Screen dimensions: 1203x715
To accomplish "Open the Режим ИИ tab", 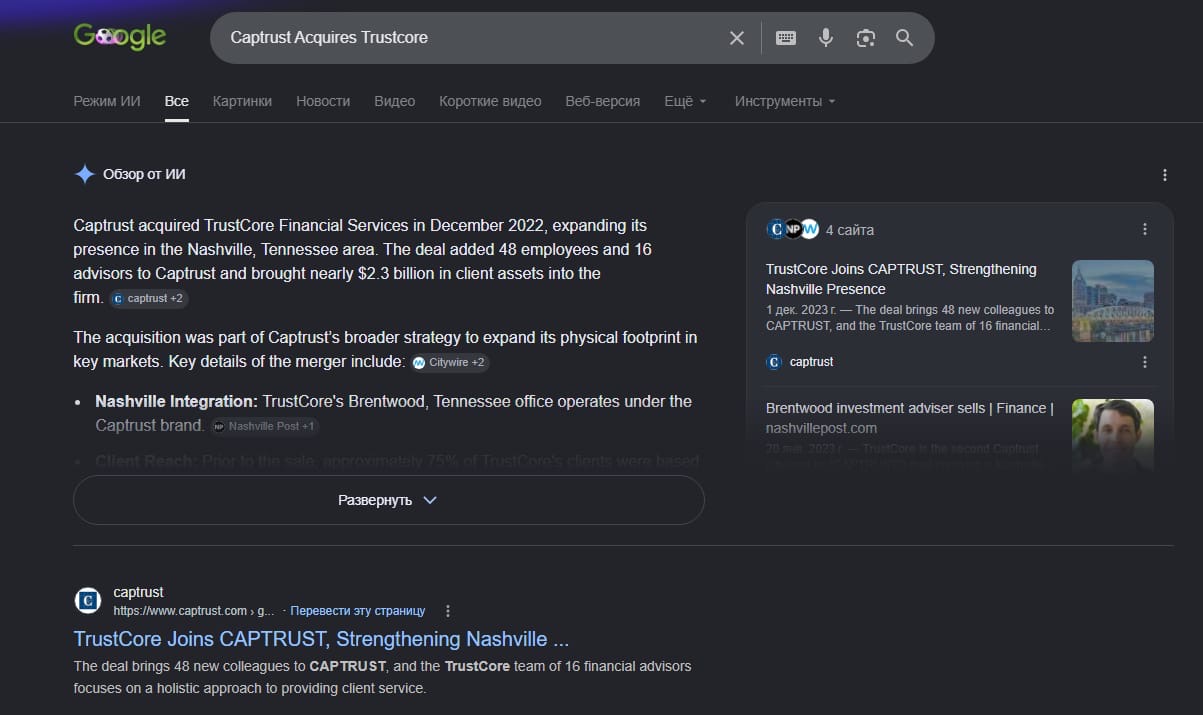I will coord(107,101).
